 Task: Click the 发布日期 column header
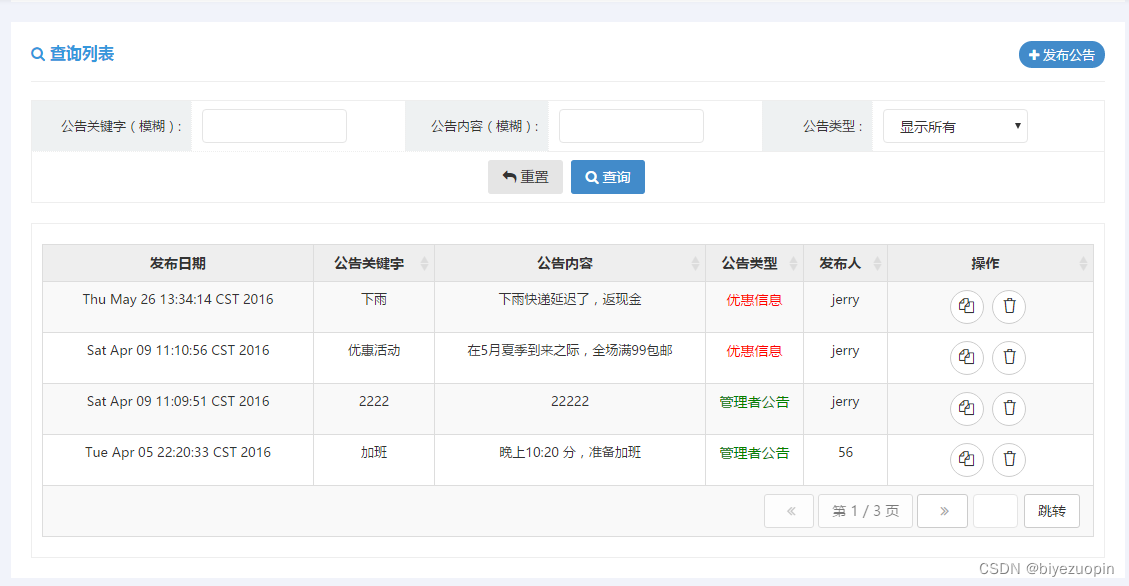(x=178, y=263)
